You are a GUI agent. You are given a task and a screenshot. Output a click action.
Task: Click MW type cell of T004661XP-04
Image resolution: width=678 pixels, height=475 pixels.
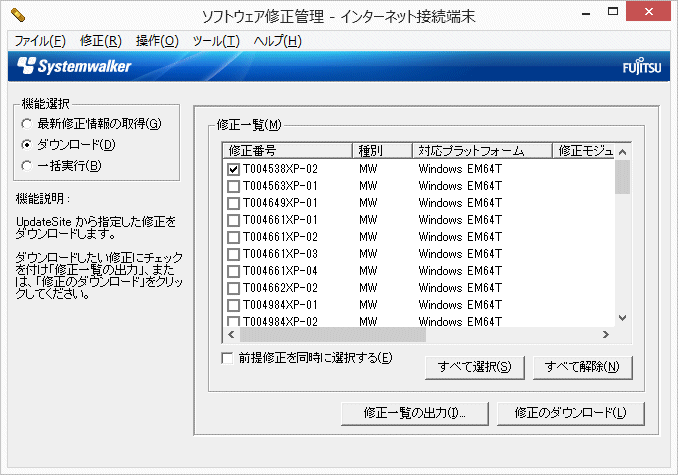(x=368, y=271)
